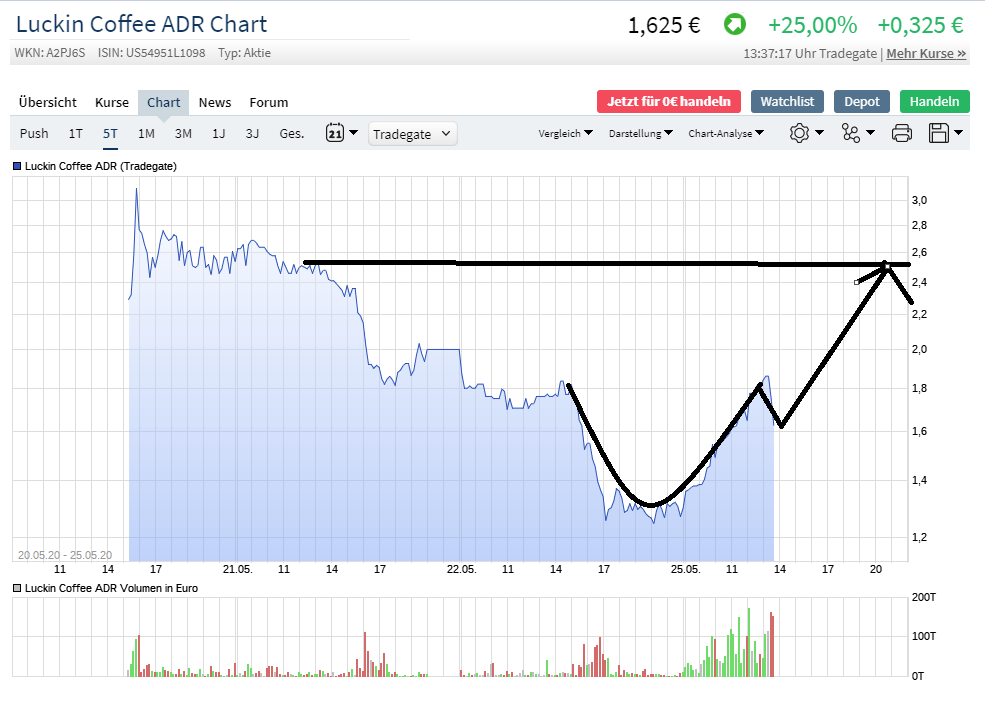
Task: Open the Mehr Kurse link
Action: click(x=927, y=53)
